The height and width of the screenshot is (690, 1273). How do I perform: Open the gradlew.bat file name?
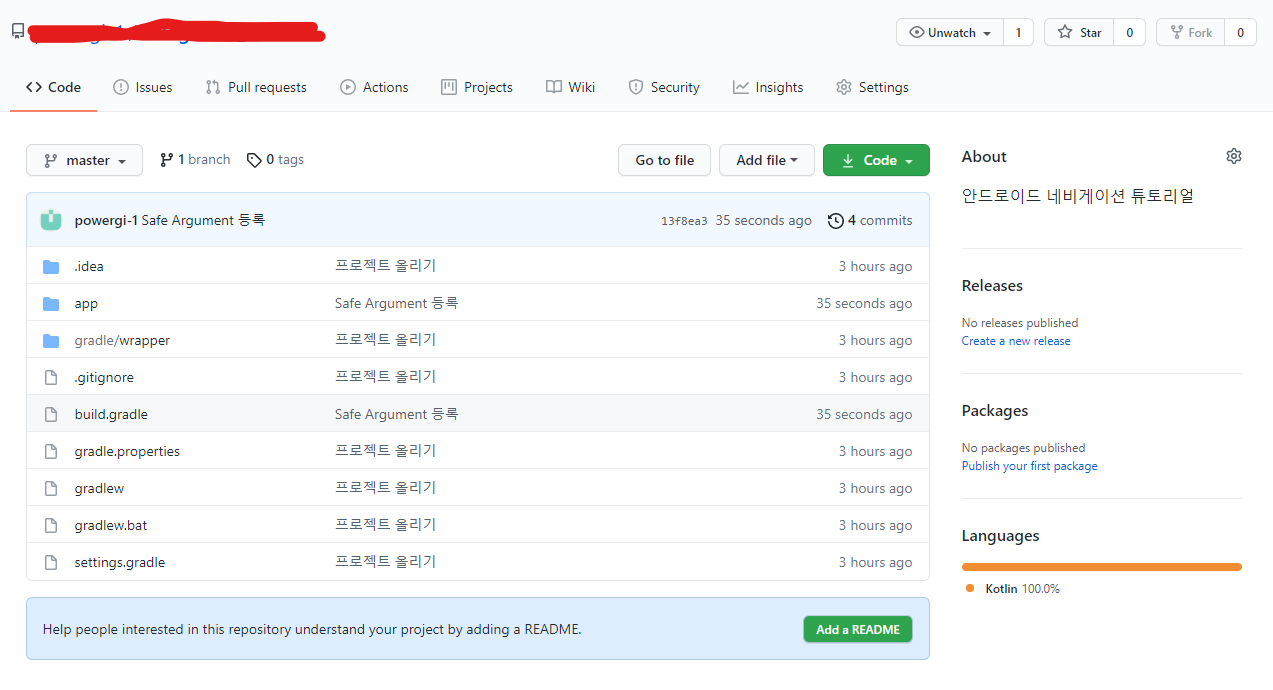click(111, 525)
